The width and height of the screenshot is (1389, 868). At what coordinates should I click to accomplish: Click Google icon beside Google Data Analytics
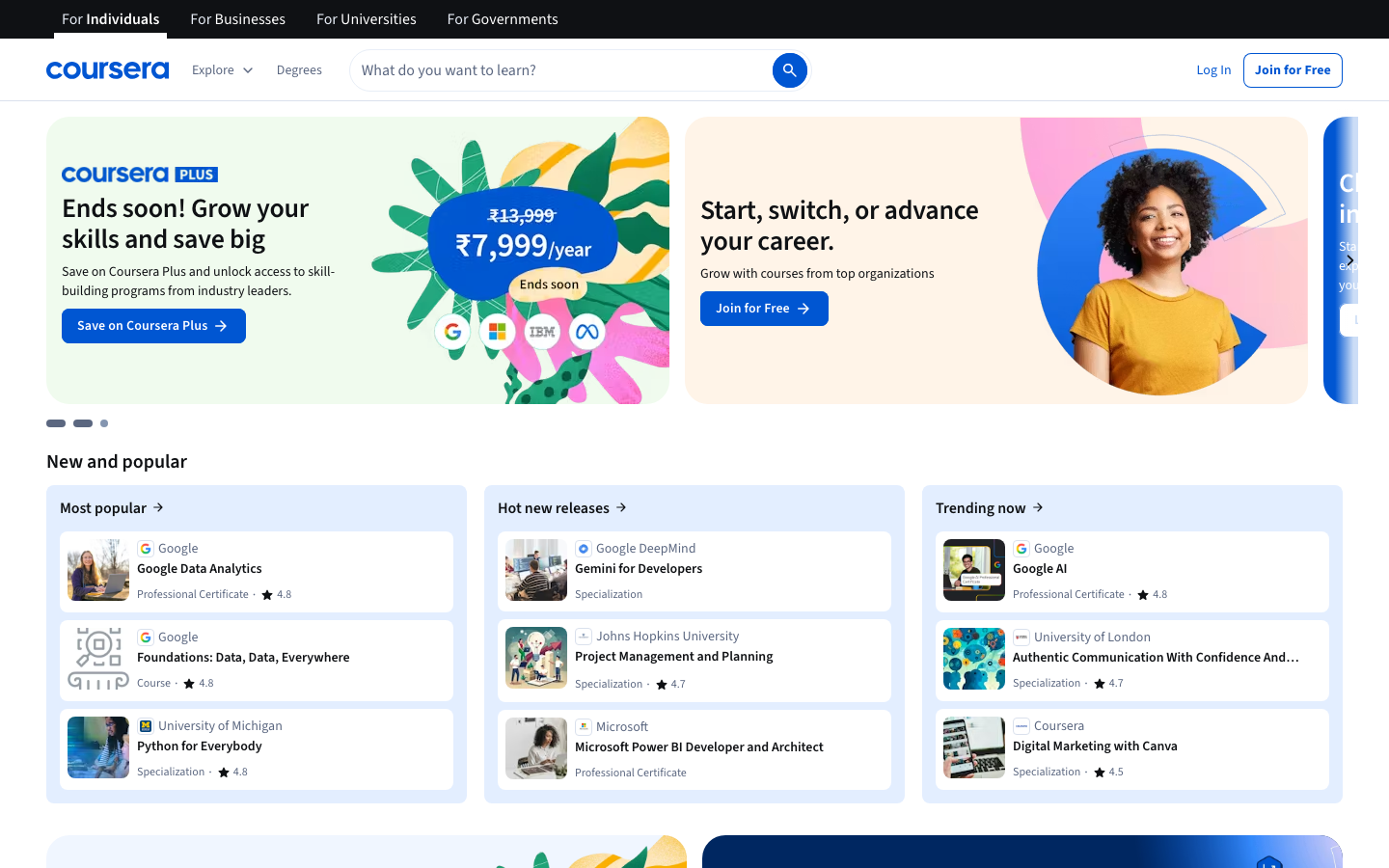pyautogui.click(x=146, y=549)
